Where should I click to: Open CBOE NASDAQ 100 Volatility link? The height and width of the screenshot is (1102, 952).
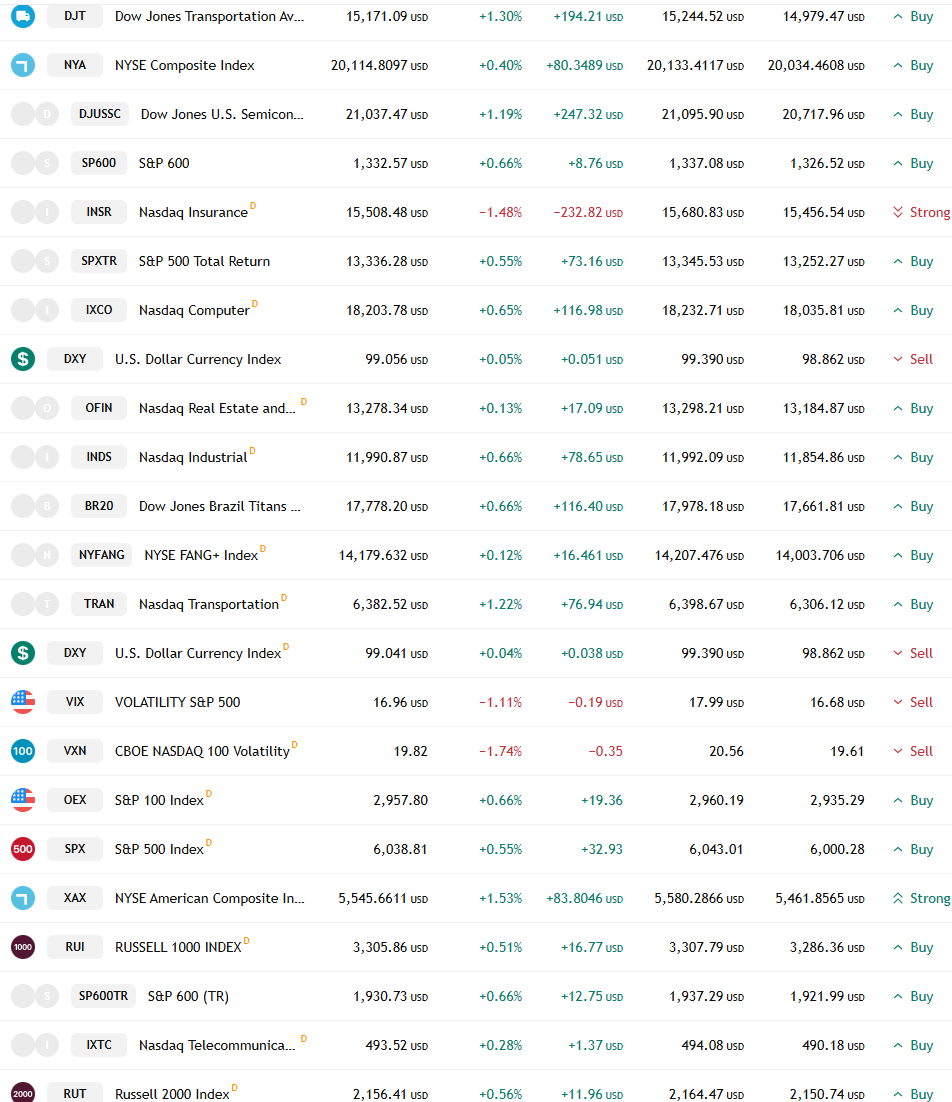(x=202, y=751)
